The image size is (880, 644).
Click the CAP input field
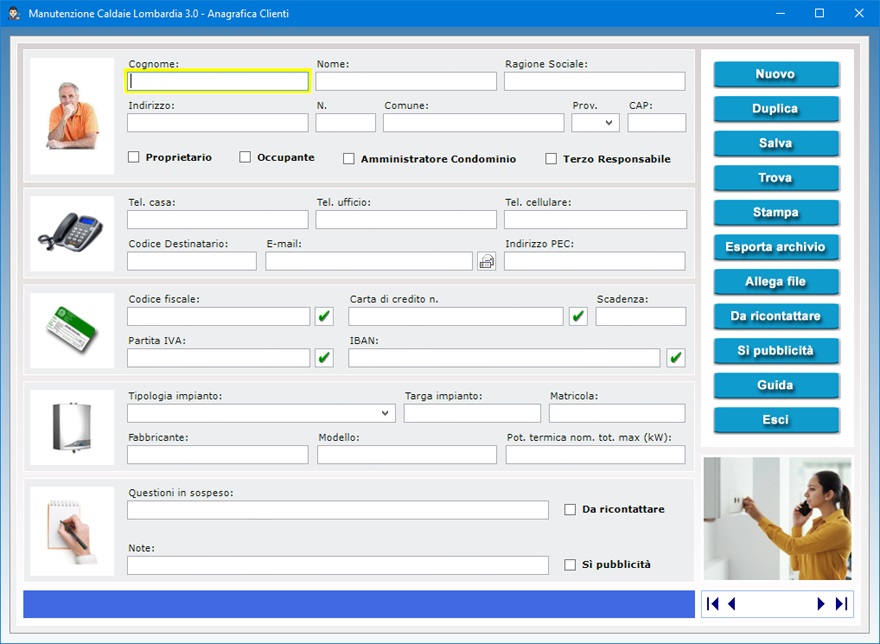pos(657,123)
